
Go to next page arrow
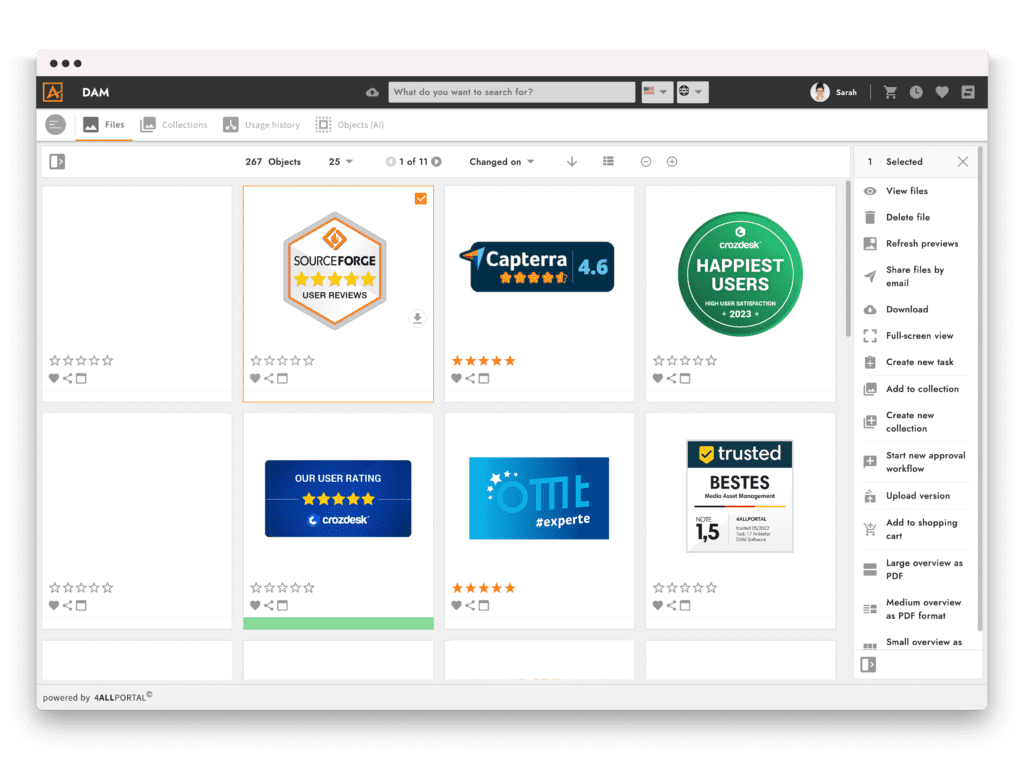point(437,161)
